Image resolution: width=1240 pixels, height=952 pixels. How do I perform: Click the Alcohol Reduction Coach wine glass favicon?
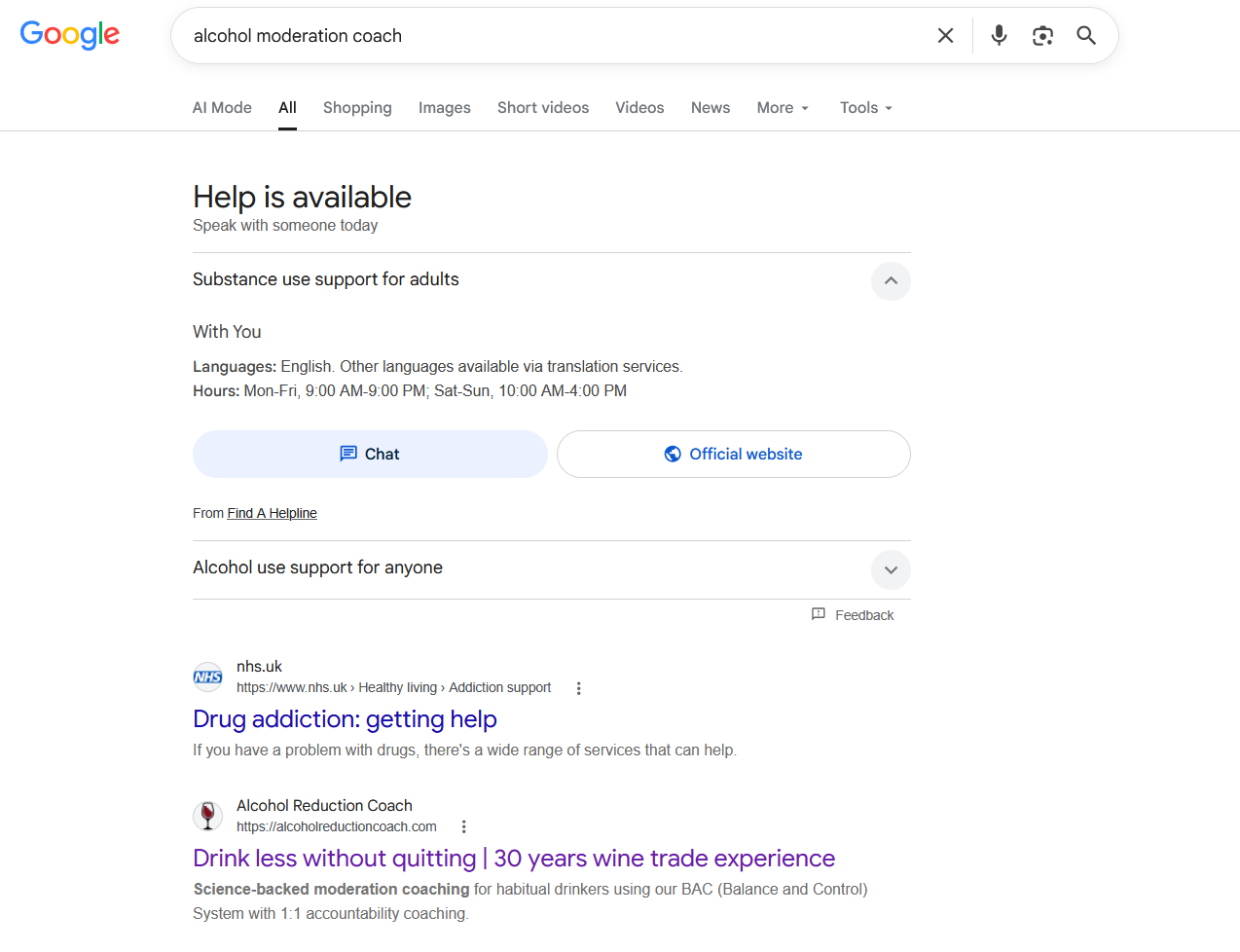pos(207,816)
